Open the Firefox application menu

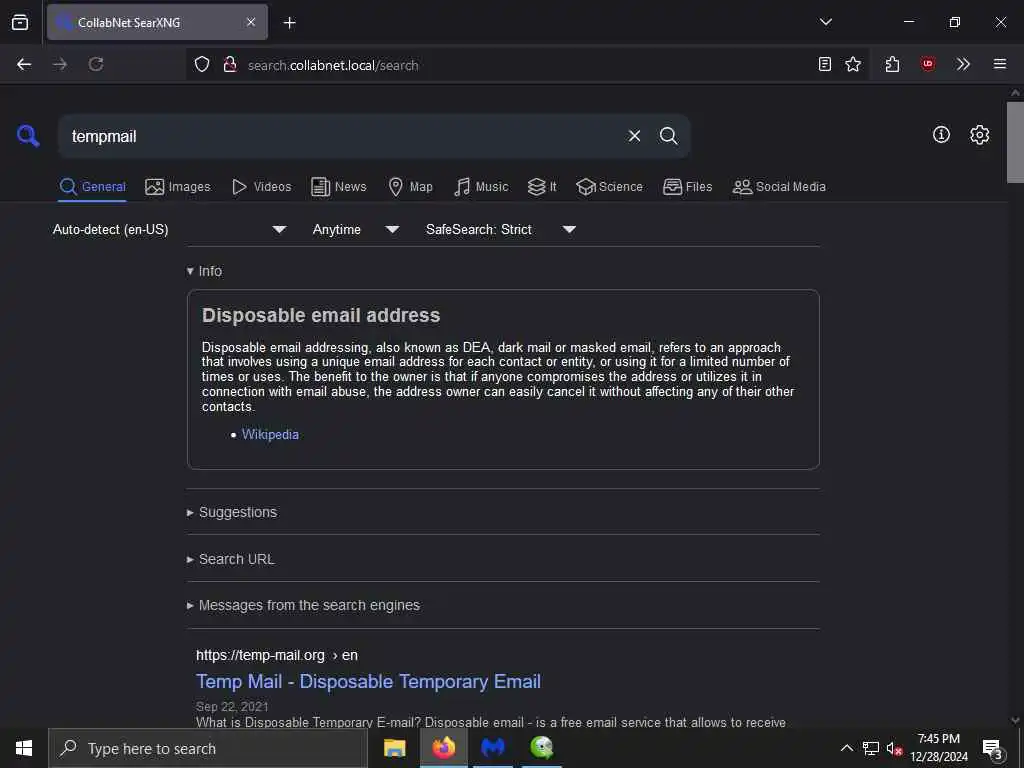[x=999, y=64]
